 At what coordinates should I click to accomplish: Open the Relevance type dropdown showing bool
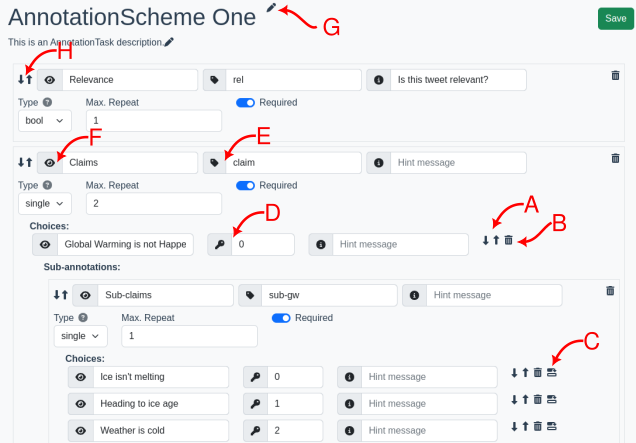tap(43, 121)
